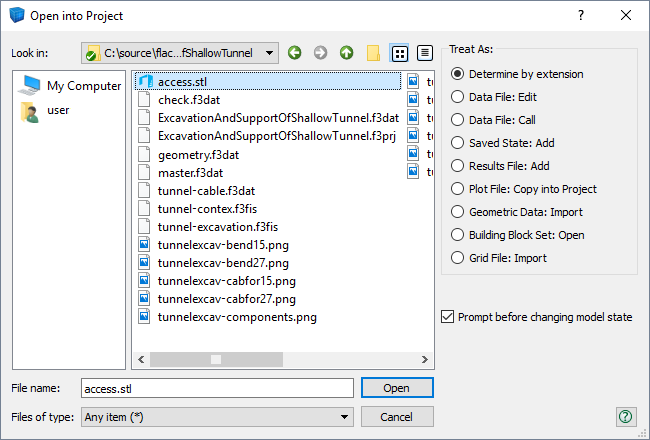
Task: Click the File name text field
Action: pos(216,388)
